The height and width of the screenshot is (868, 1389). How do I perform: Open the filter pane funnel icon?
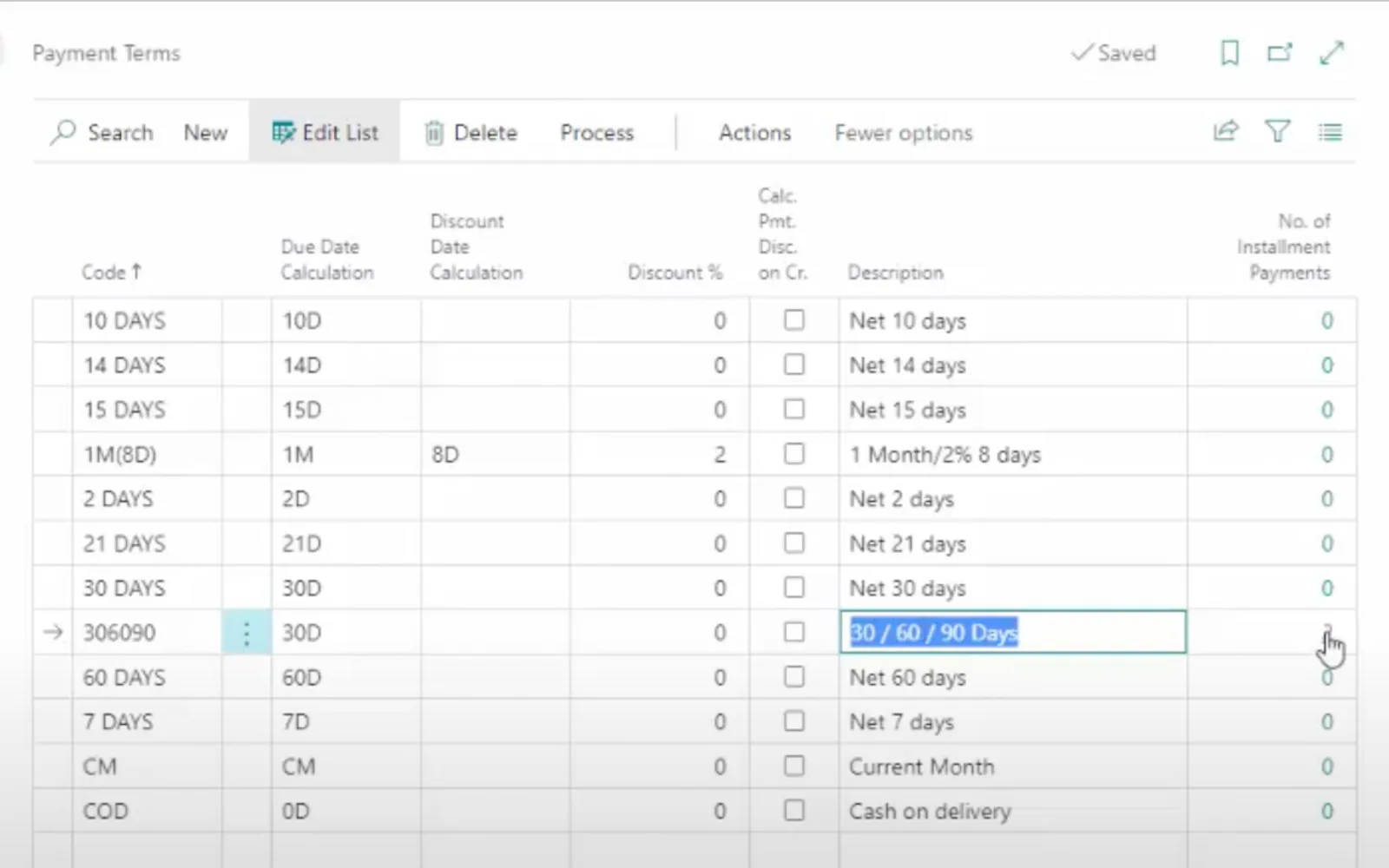[1277, 132]
